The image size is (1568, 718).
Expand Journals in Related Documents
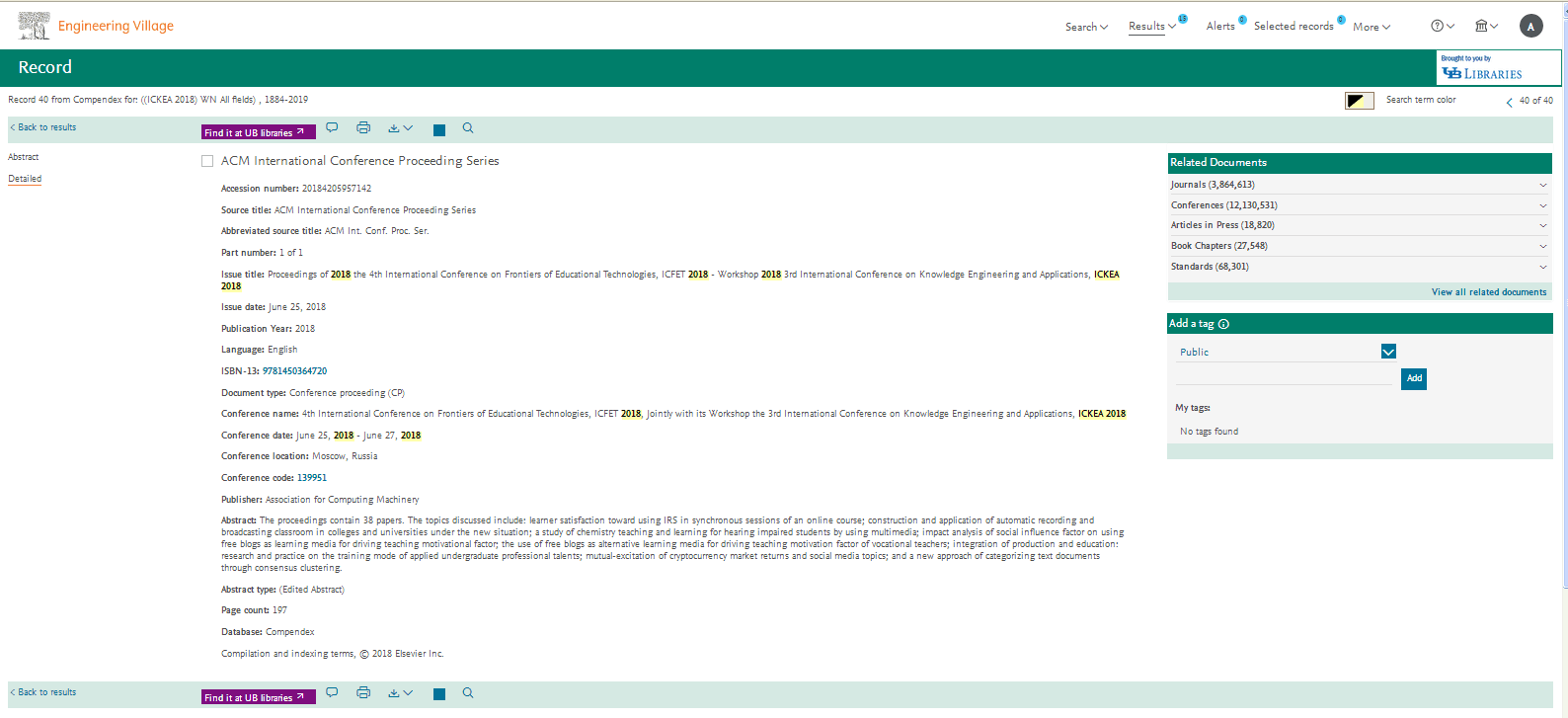coord(1542,185)
